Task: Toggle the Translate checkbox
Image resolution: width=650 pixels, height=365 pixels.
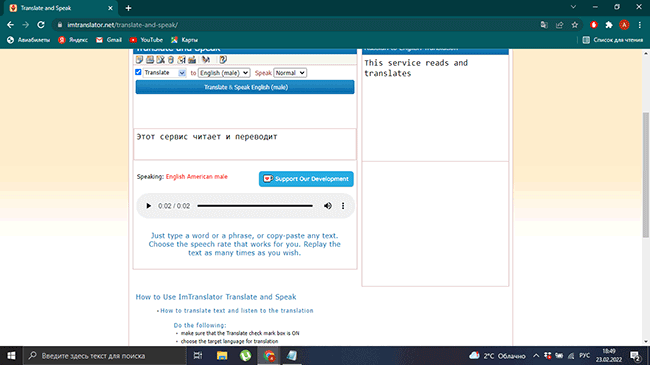Action: 138,72
